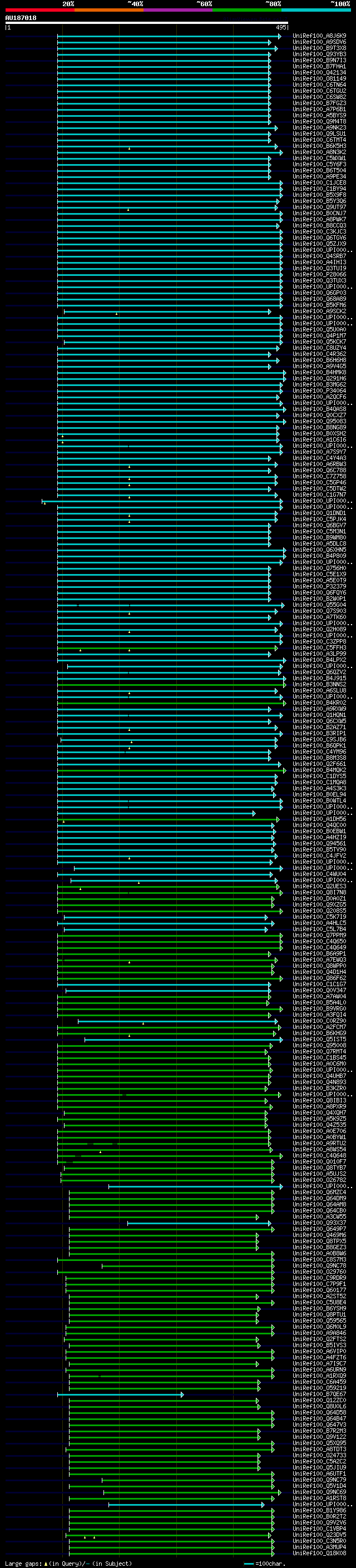Select the white AU187018 query bar

pos(147,23)
